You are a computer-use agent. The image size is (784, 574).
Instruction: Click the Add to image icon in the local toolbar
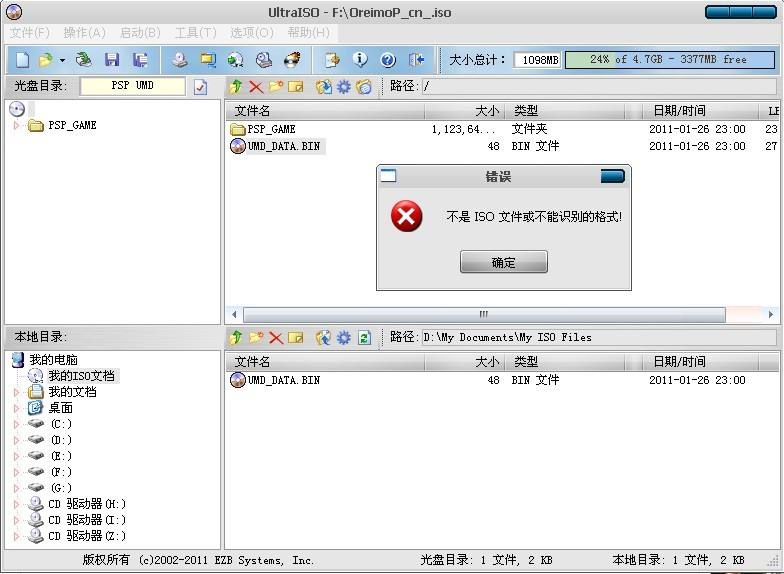coord(324,338)
